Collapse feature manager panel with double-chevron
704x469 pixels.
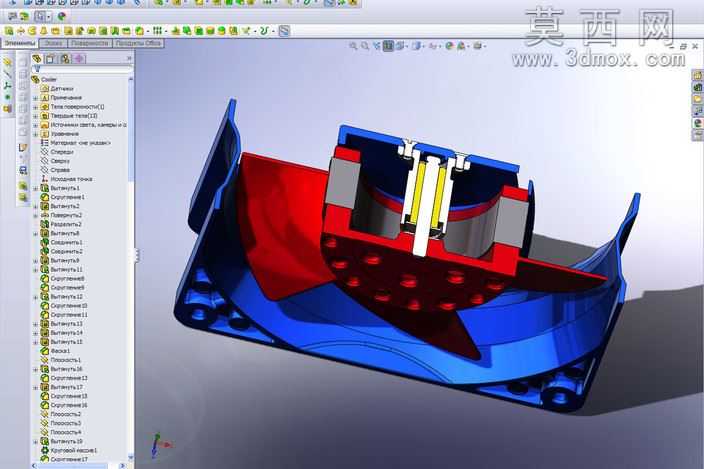129,58
